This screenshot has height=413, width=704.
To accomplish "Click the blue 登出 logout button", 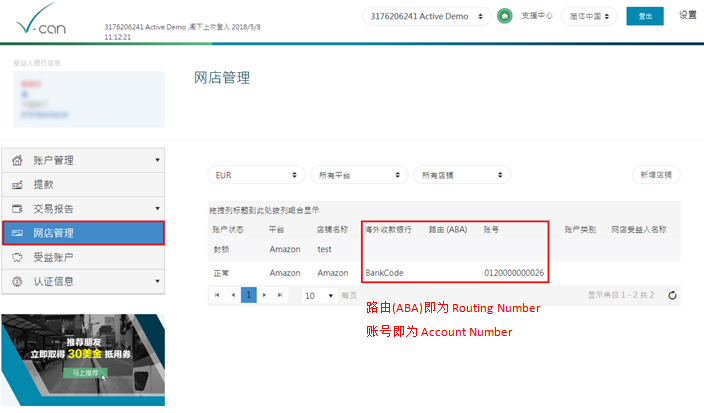I will 645,16.
